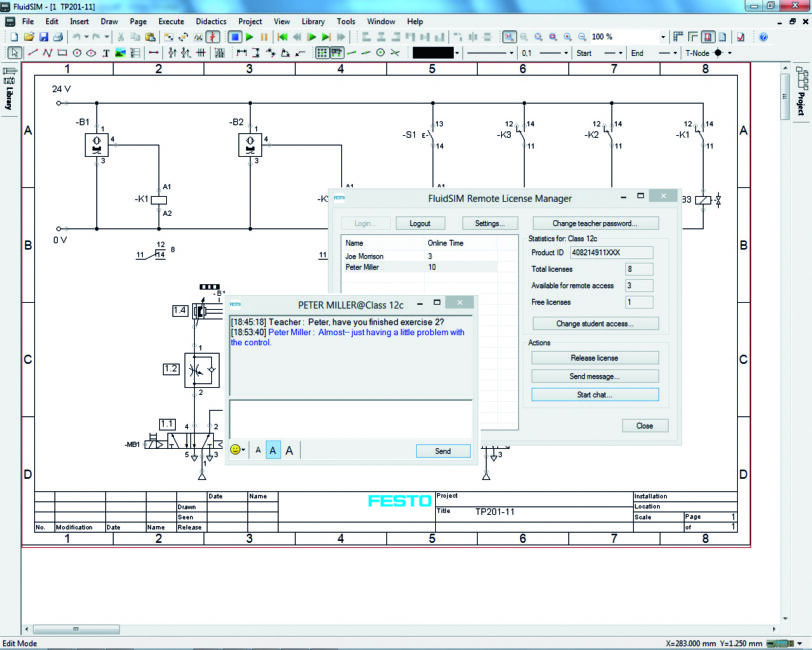
Task: Click the black line color swatch
Action: click(433, 53)
